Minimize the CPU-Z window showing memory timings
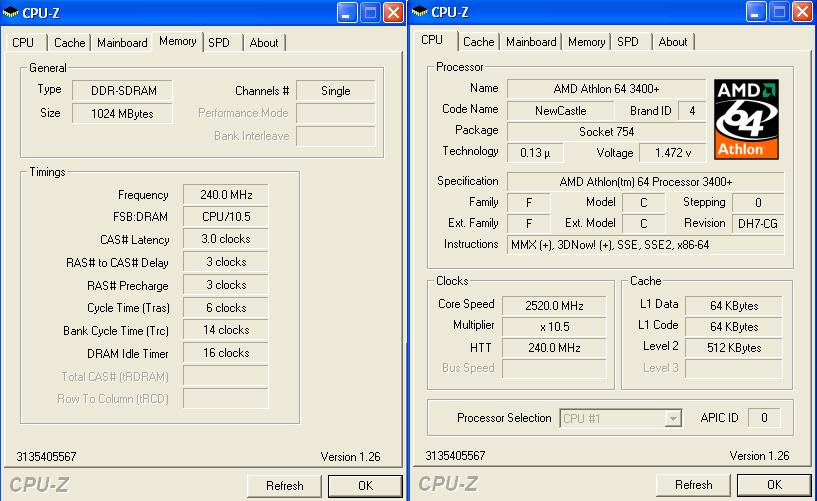This screenshot has width=817, height=501. 347,13
